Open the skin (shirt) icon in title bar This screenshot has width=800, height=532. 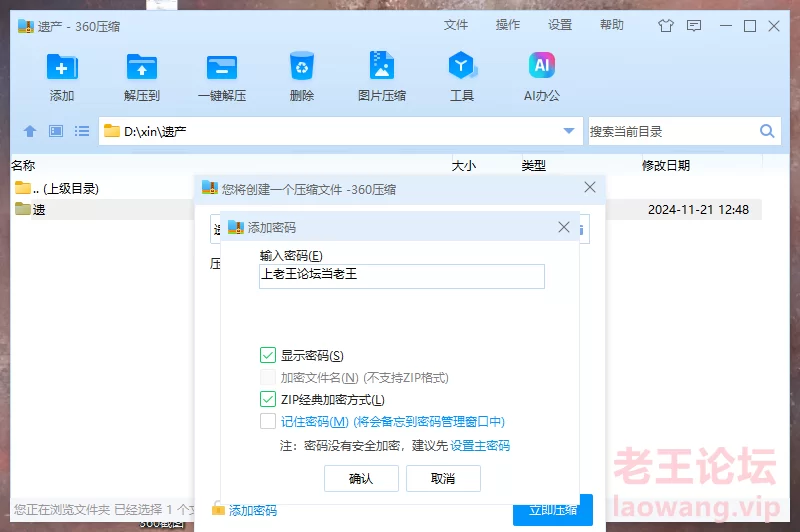click(666, 26)
